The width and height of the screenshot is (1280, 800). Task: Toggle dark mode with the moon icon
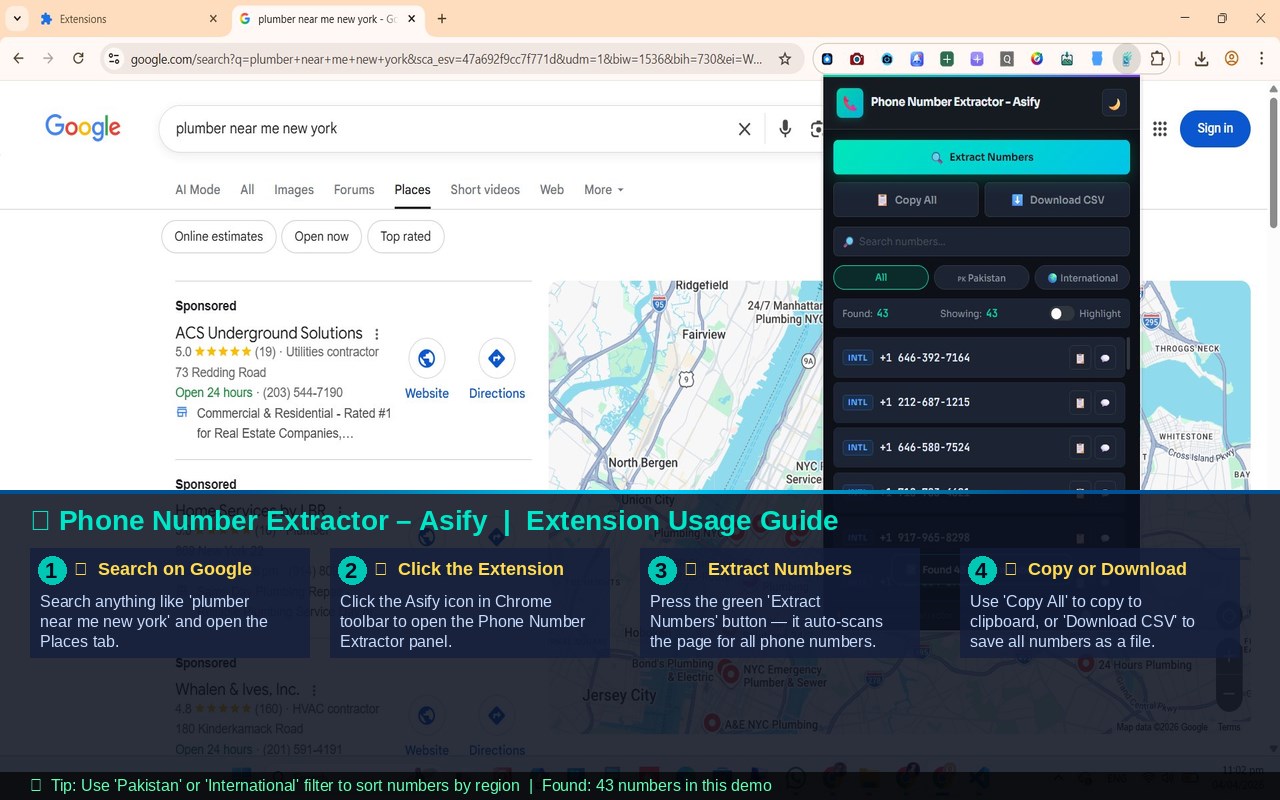(x=1114, y=103)
